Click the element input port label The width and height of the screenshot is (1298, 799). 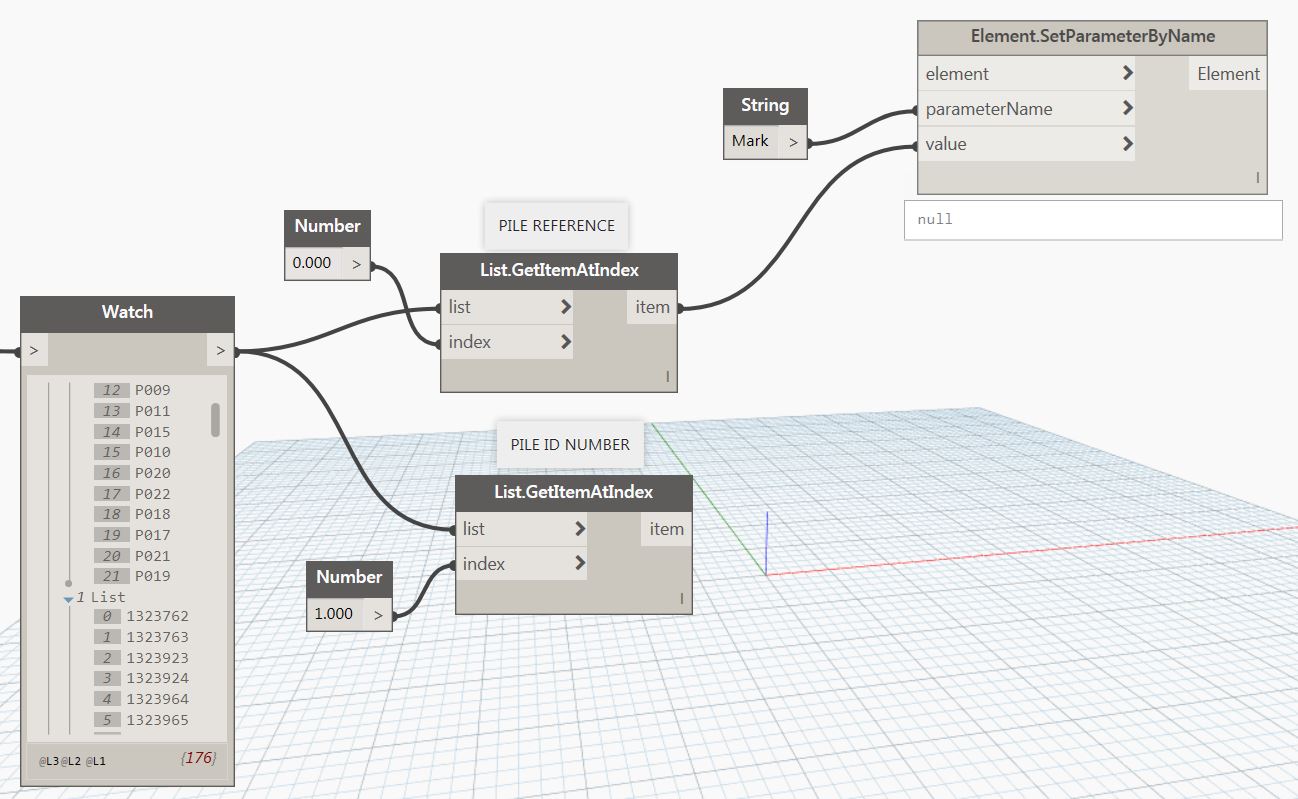pyautogui.click(x=957, y=74)
